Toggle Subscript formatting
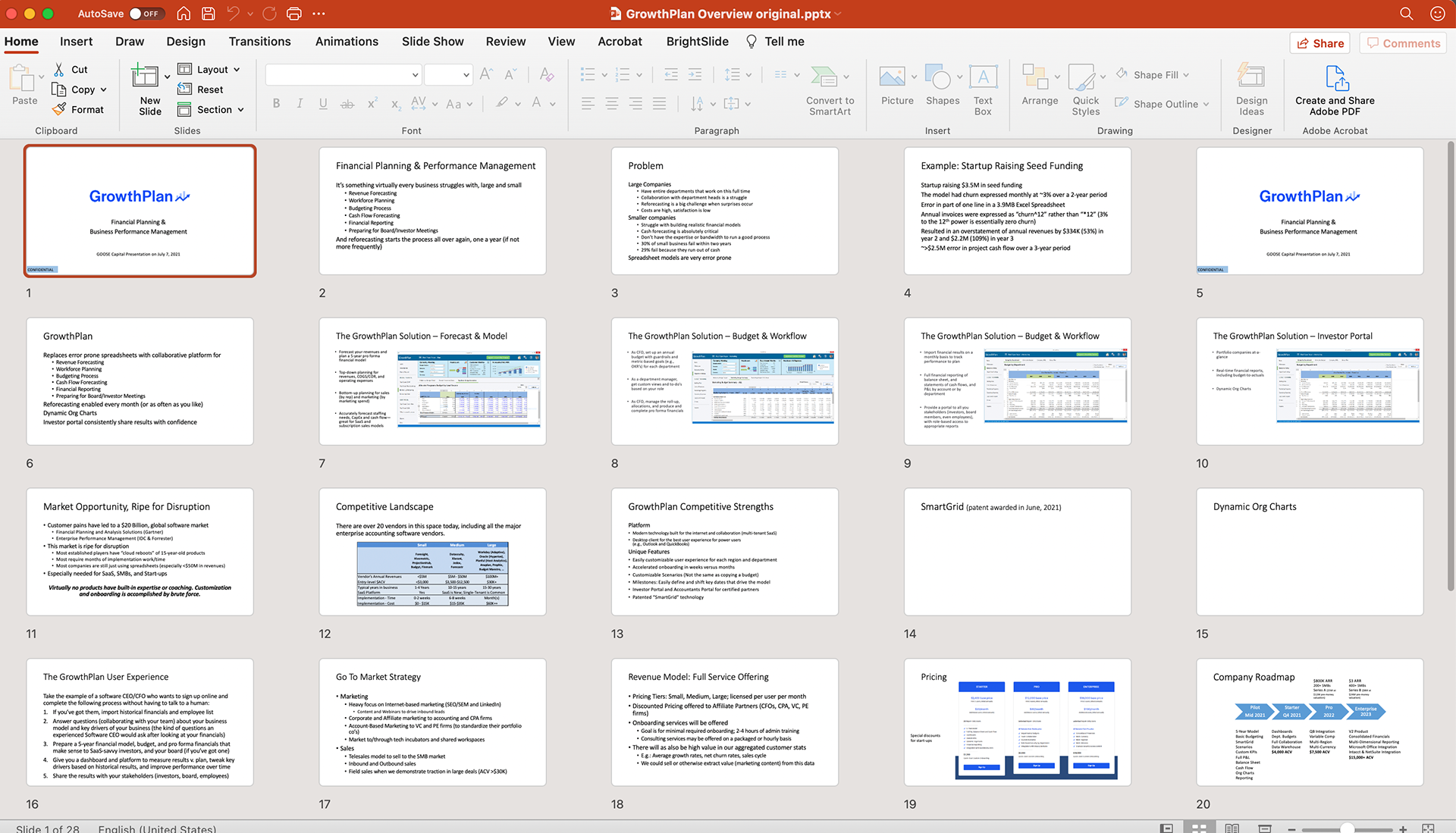This screenshot has width=1456, height=833. pyautogui.click(x=396, y=103)
